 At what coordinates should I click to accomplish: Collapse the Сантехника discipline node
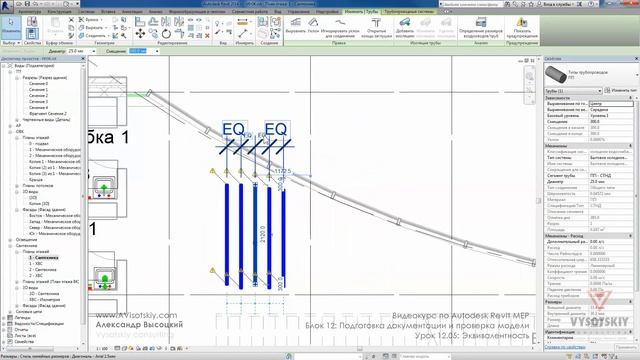(x=11, y=246)
